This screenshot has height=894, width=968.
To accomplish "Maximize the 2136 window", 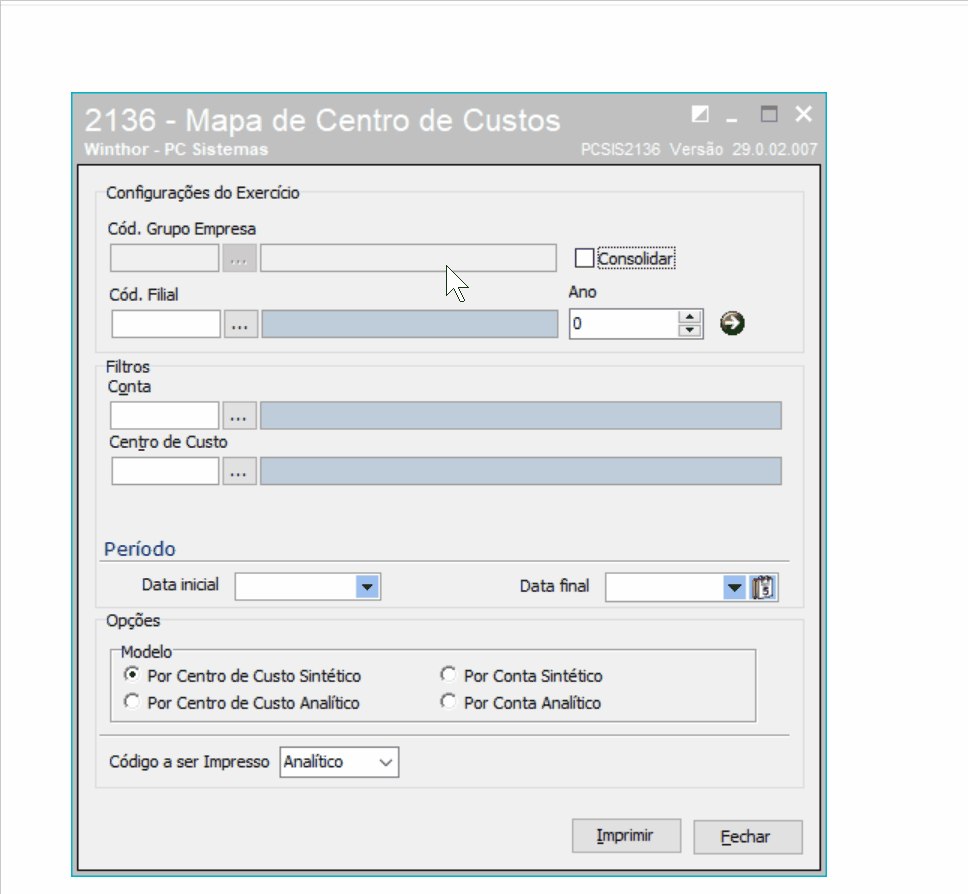I will 769,114.
